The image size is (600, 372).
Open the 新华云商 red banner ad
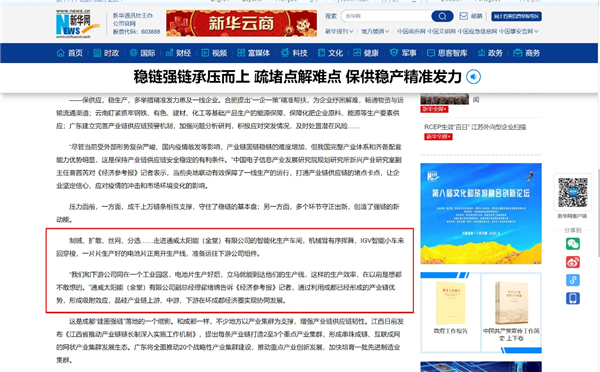click(x=241, y=23)
